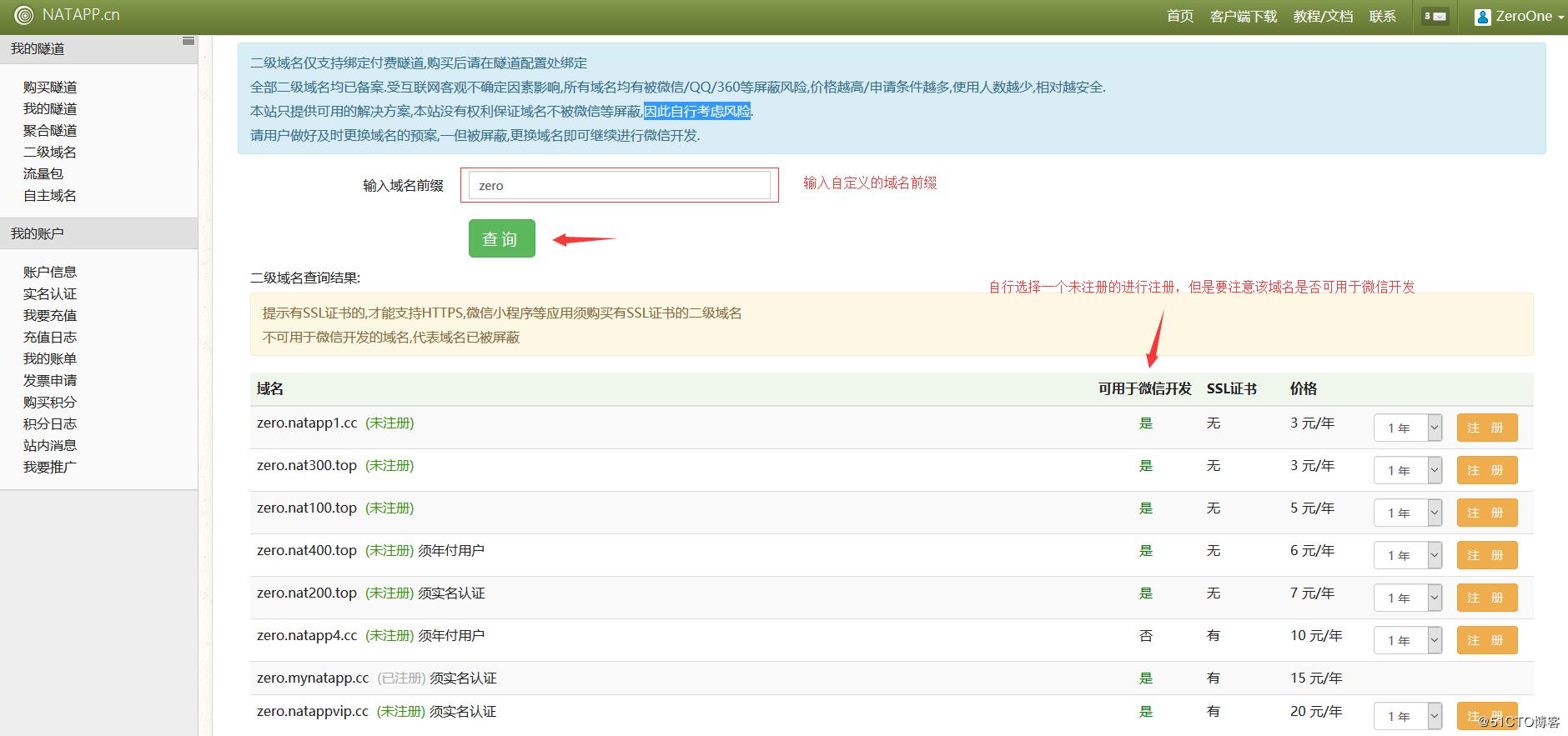Open 流量包 in the sidebar
This screenshot has width=1568, height=736.
[43, 173]
